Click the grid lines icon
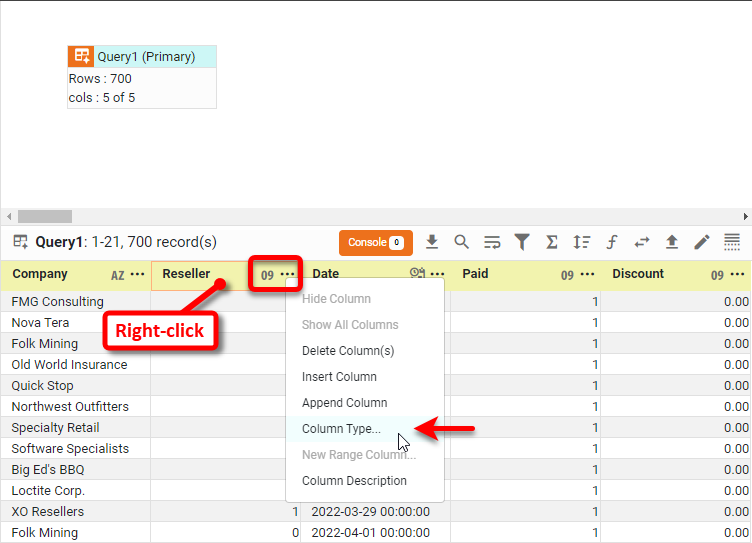Image resolution: width=752 pixels, height=543 pixels. (732, 242)
